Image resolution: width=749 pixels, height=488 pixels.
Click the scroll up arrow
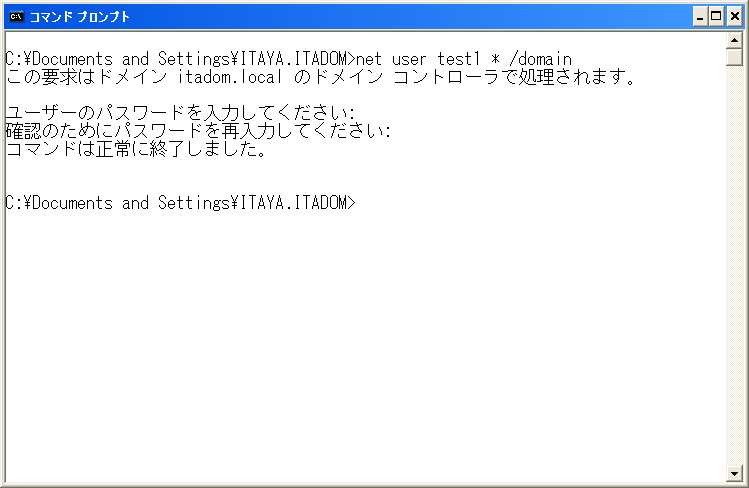point(734,41)
